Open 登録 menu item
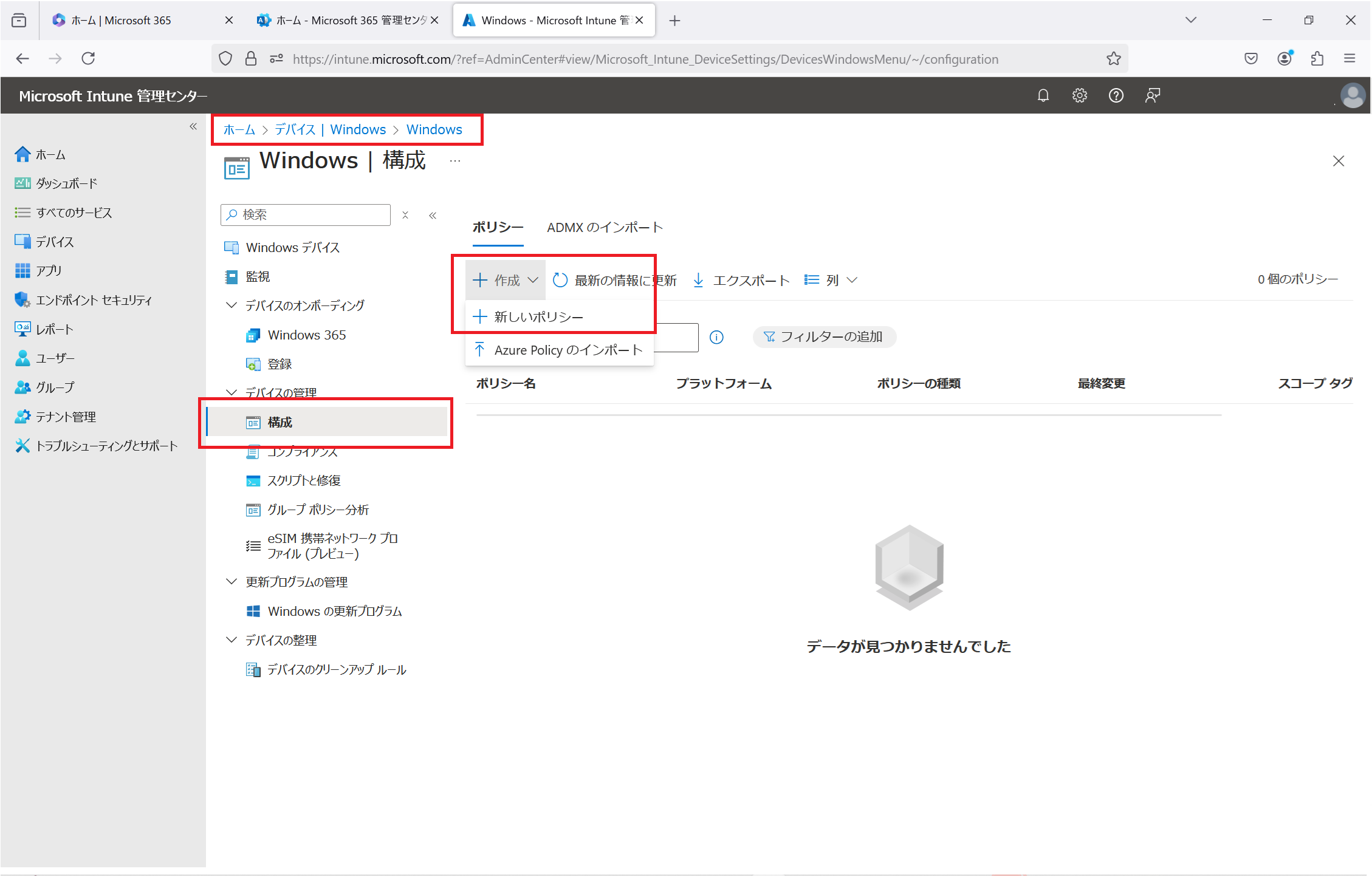The width and height of the screenshot is (1372, 877). coord(269,364)
